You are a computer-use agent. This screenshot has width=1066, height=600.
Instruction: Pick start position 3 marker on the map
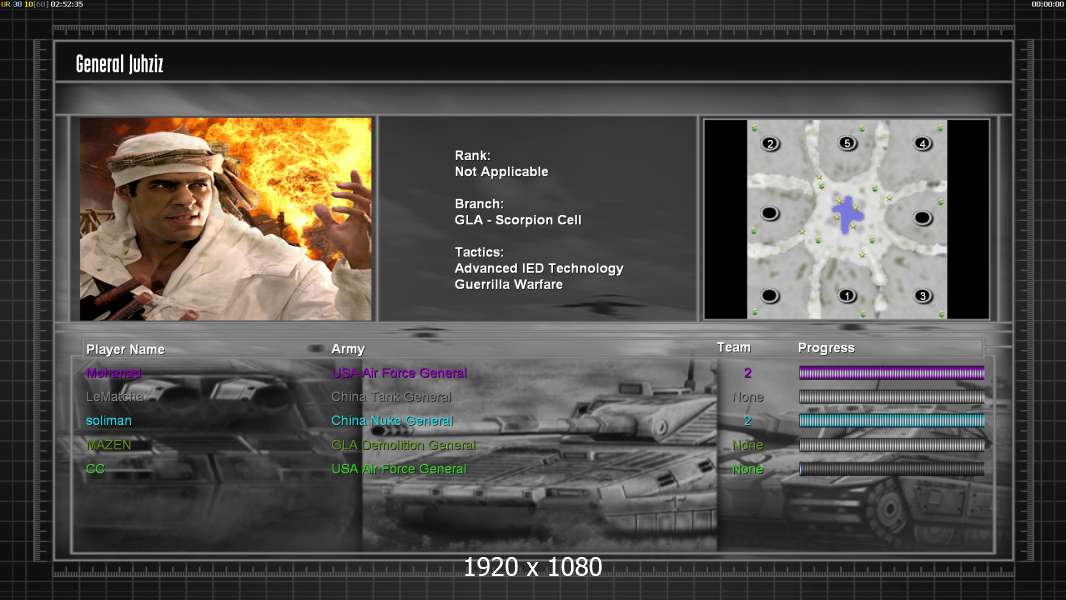pyautogui.click(x=923, y=295)
